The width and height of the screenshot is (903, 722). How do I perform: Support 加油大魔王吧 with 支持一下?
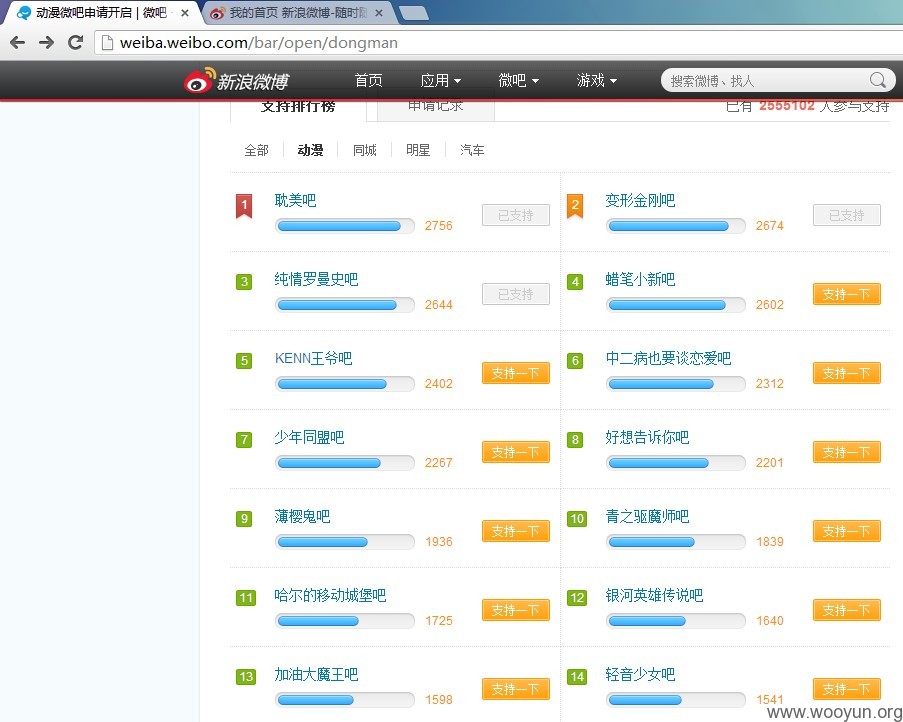[x=515, y=689]
